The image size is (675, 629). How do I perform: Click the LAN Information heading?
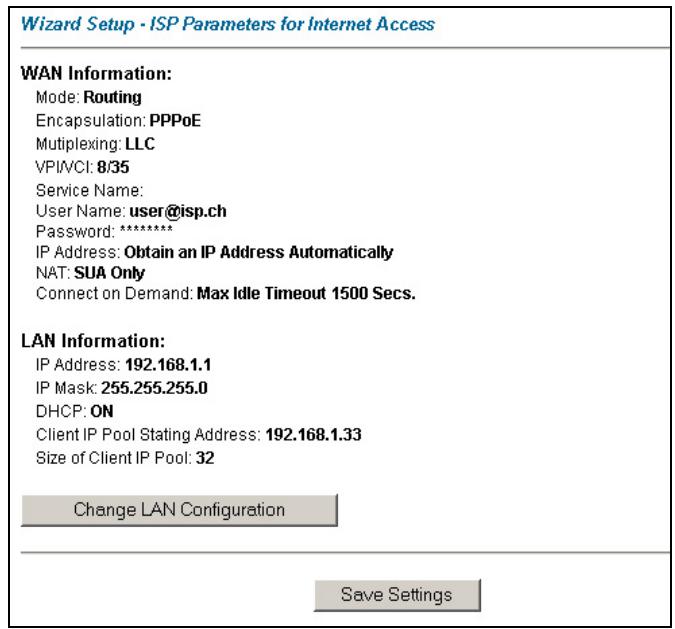[93, 341]
